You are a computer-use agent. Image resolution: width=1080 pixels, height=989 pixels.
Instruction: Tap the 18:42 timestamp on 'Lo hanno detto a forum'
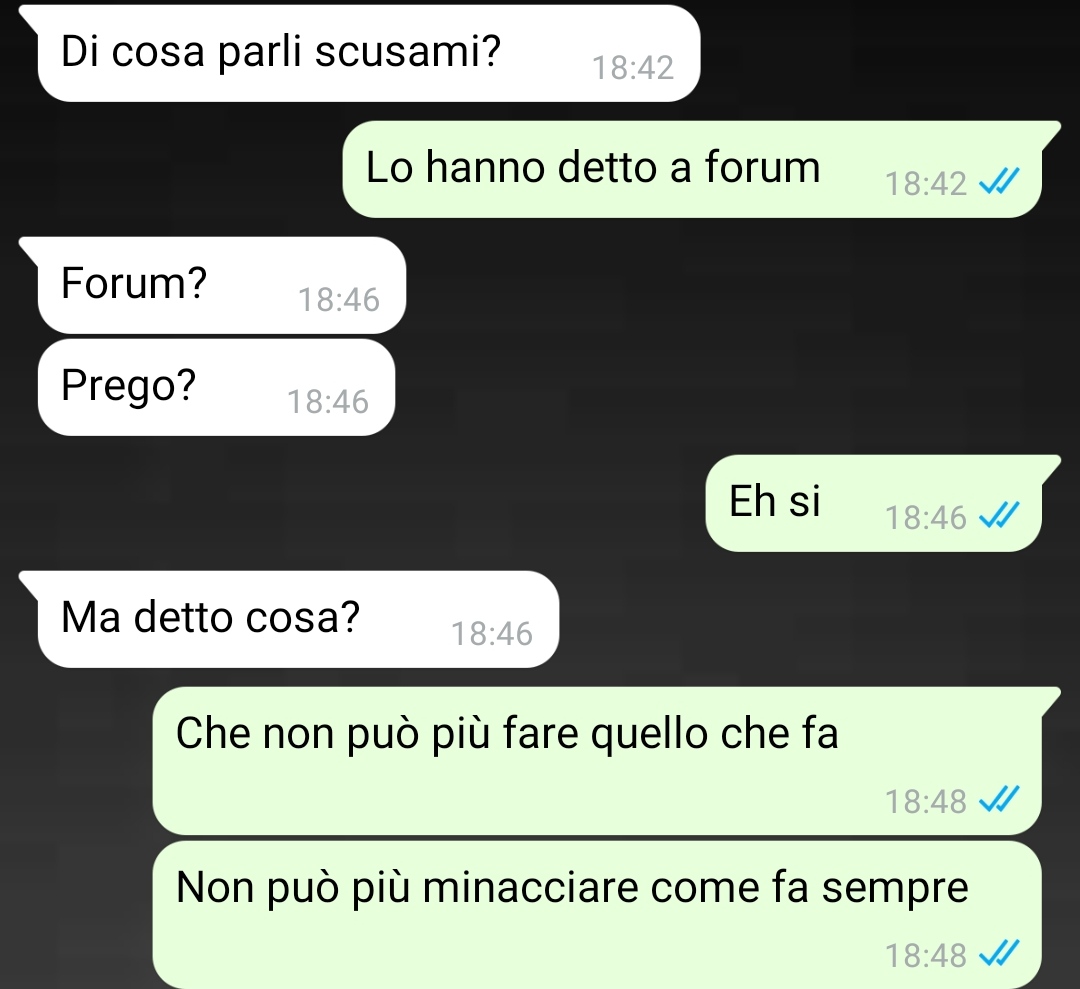(x=926, y=184)
